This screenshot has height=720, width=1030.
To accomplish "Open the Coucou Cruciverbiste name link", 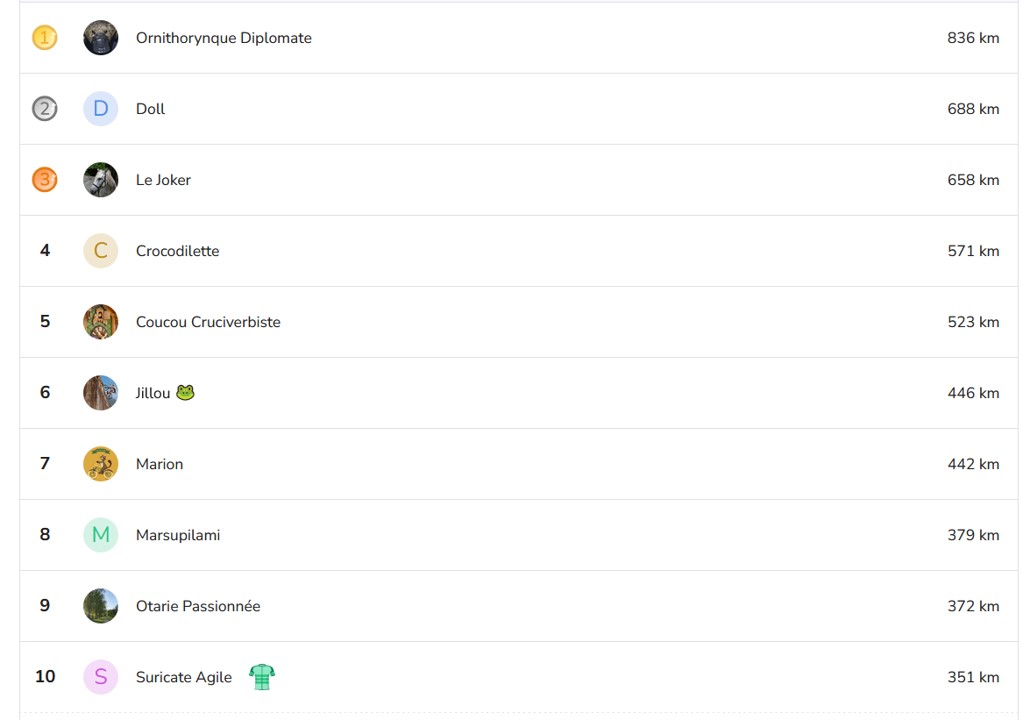I will point(208,322).
